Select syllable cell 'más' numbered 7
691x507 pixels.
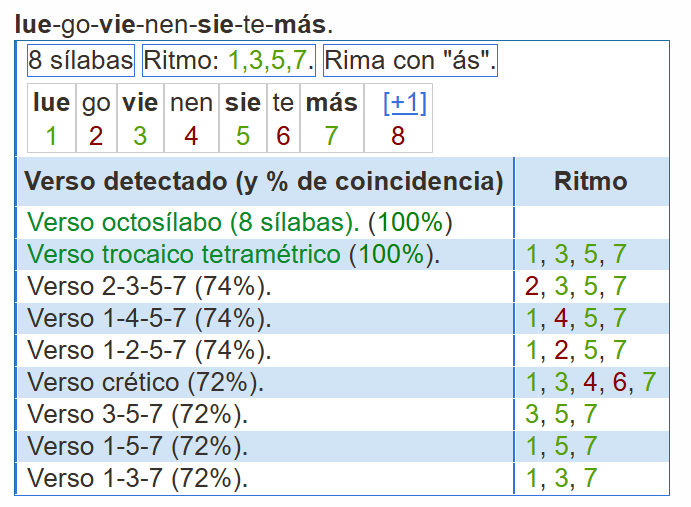pyautogui.click(x=332, y=118)
